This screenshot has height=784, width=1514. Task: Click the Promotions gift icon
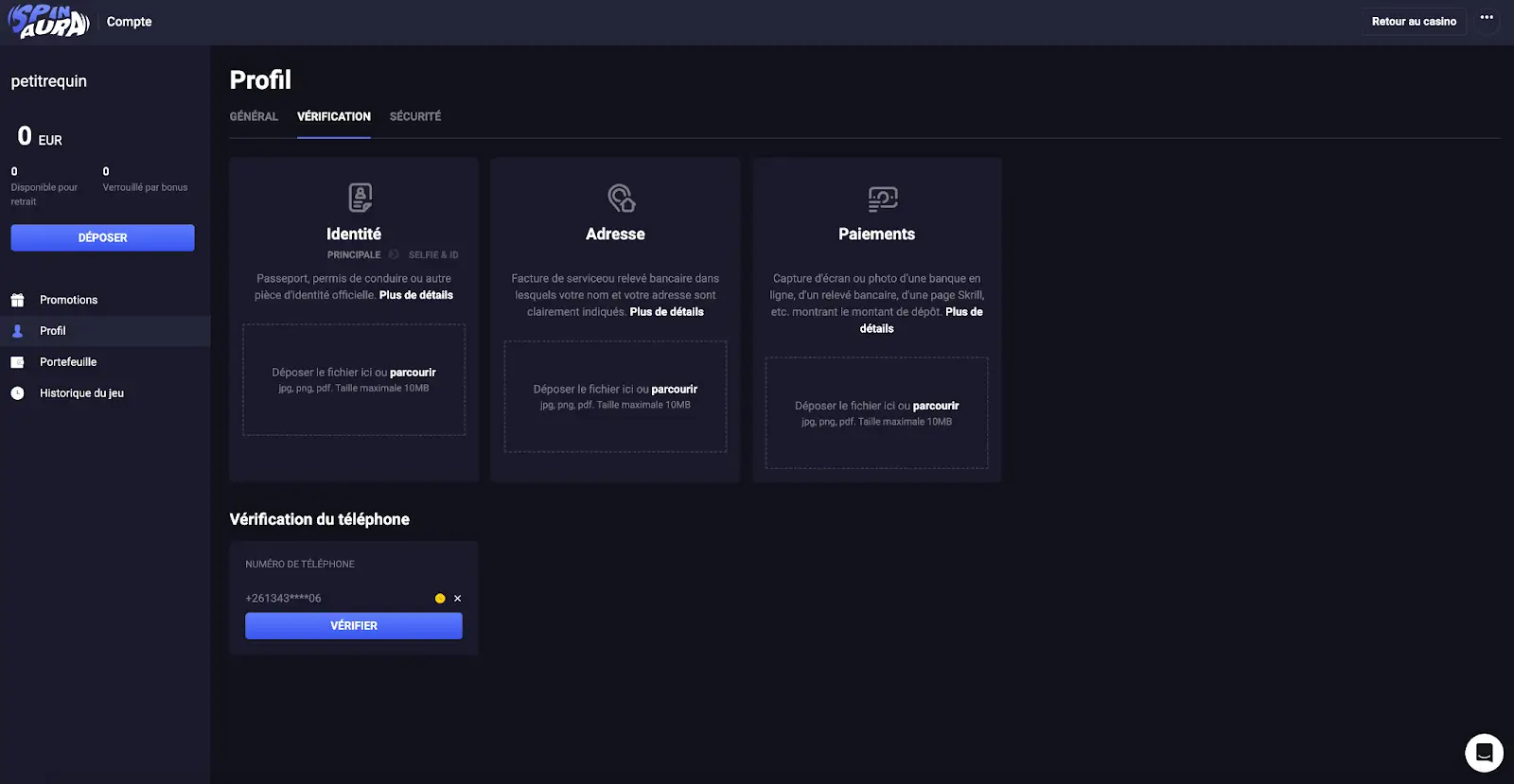17,300
